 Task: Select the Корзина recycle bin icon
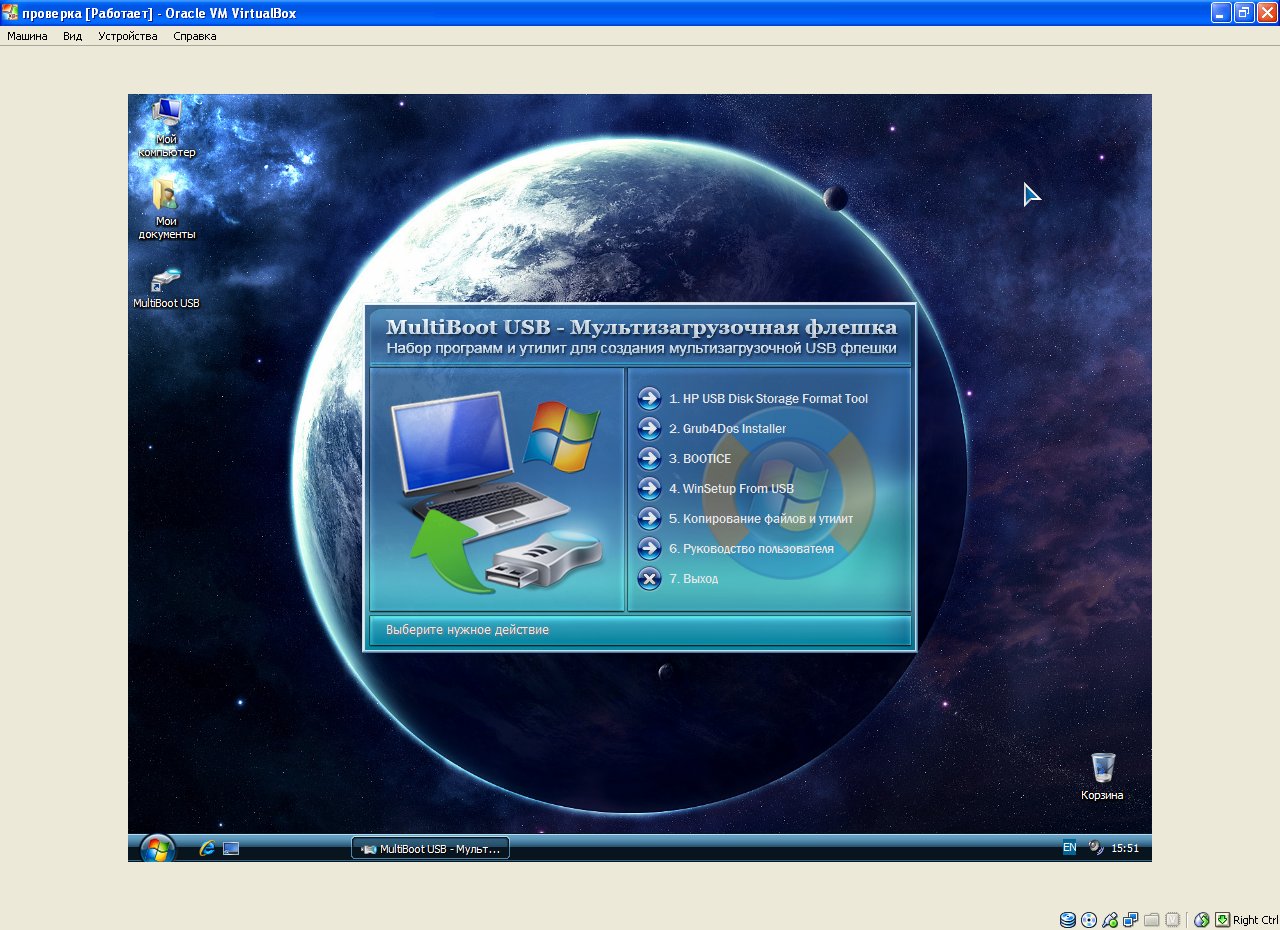tap(1102, 777)
